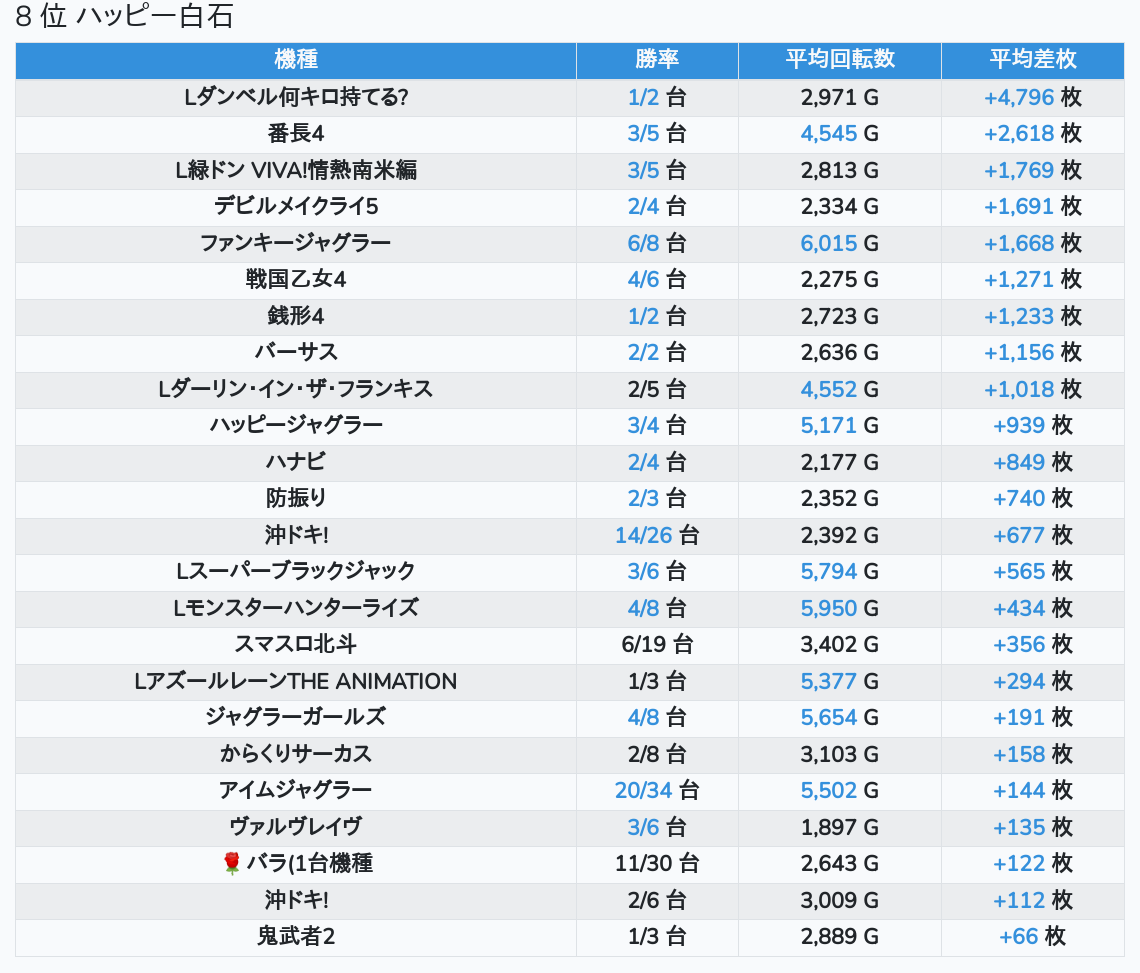Click the 3,402 G average spins value
Image resolution: width=1140 pixels, height=973 pixels.
(840, 644)
